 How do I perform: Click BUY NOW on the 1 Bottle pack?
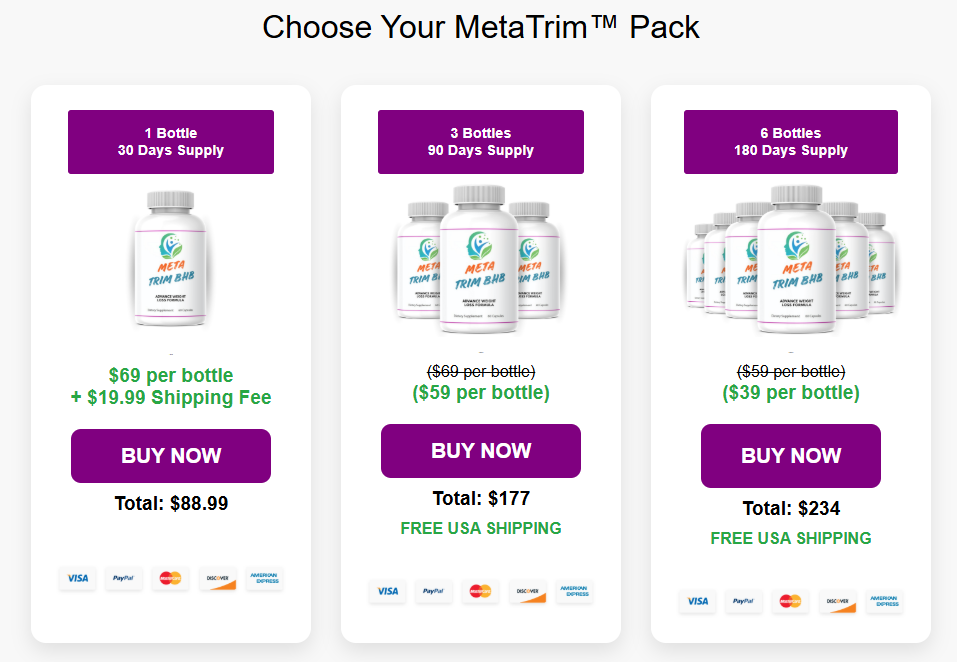[170, 456]
